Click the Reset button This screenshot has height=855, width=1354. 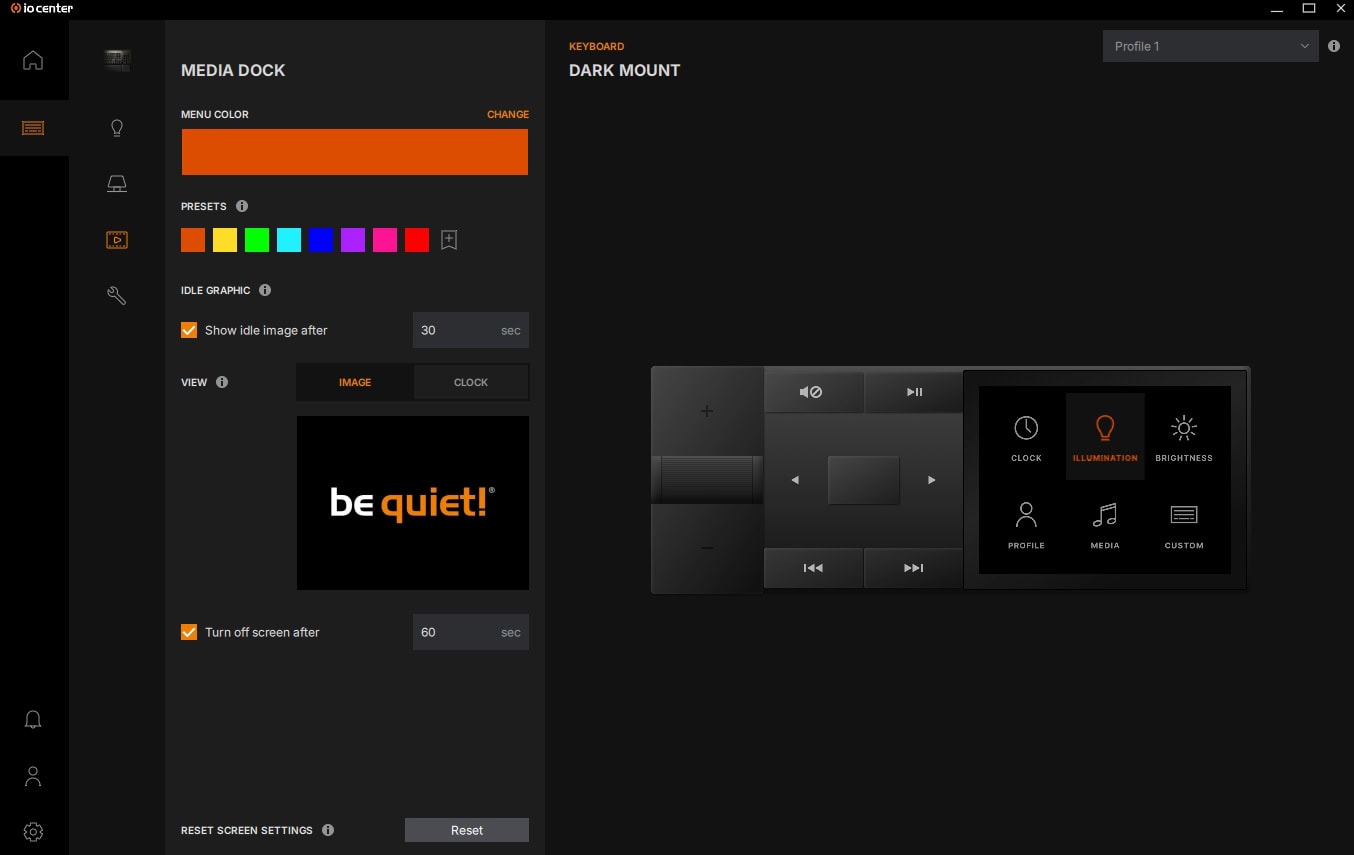[x=466, y=830]
